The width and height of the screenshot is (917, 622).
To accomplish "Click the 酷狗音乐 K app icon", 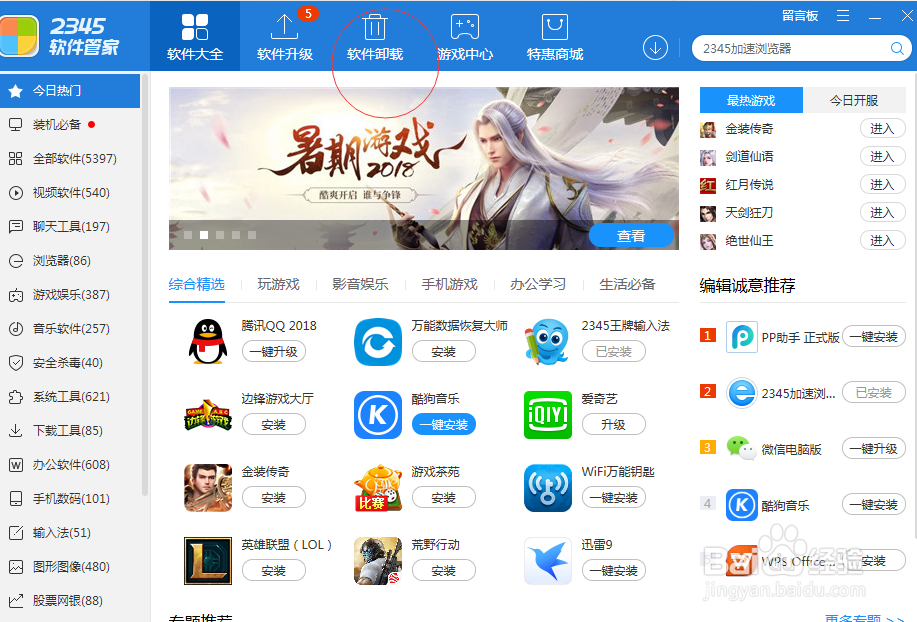I will 377,415.
